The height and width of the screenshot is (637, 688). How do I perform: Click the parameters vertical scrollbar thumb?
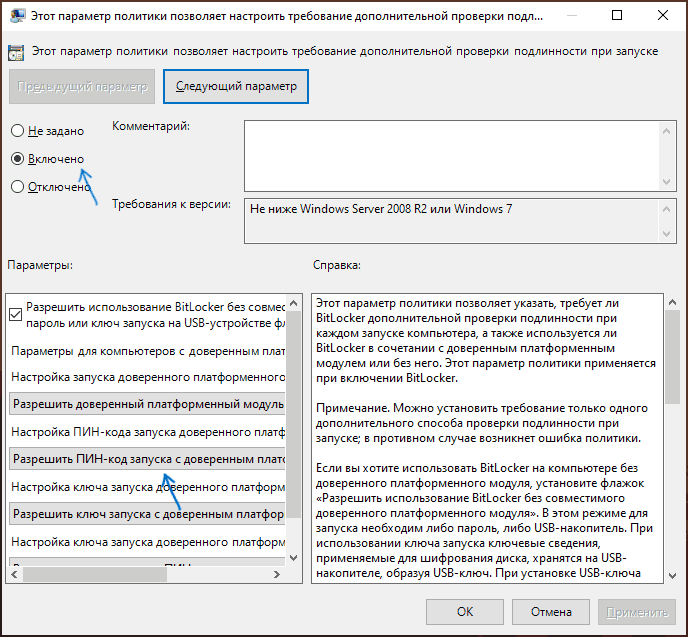pos(294,415)
